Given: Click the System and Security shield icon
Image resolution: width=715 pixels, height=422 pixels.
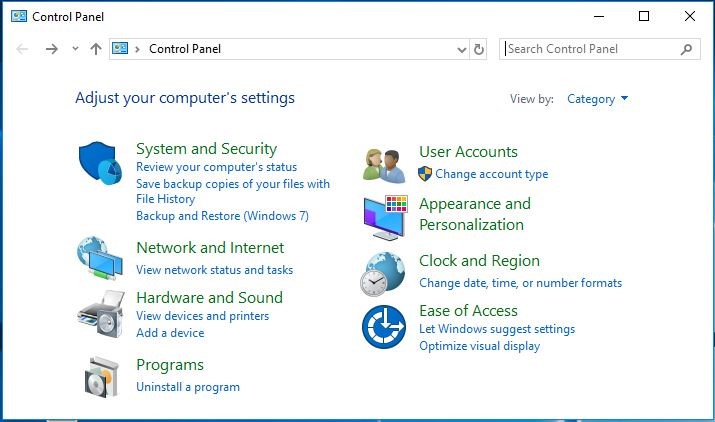Looking at the screenshot, I should 101,164.
